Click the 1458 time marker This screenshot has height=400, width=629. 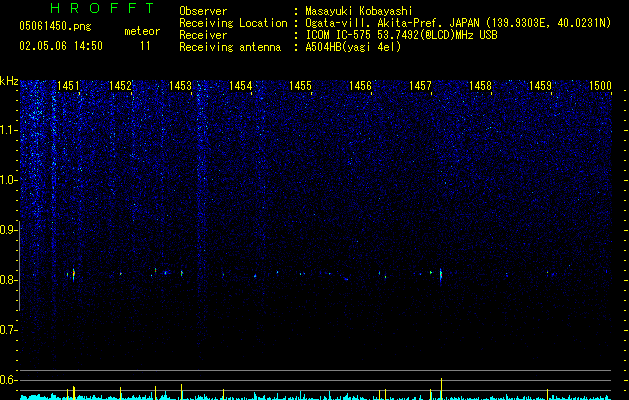tap(481, 86)
